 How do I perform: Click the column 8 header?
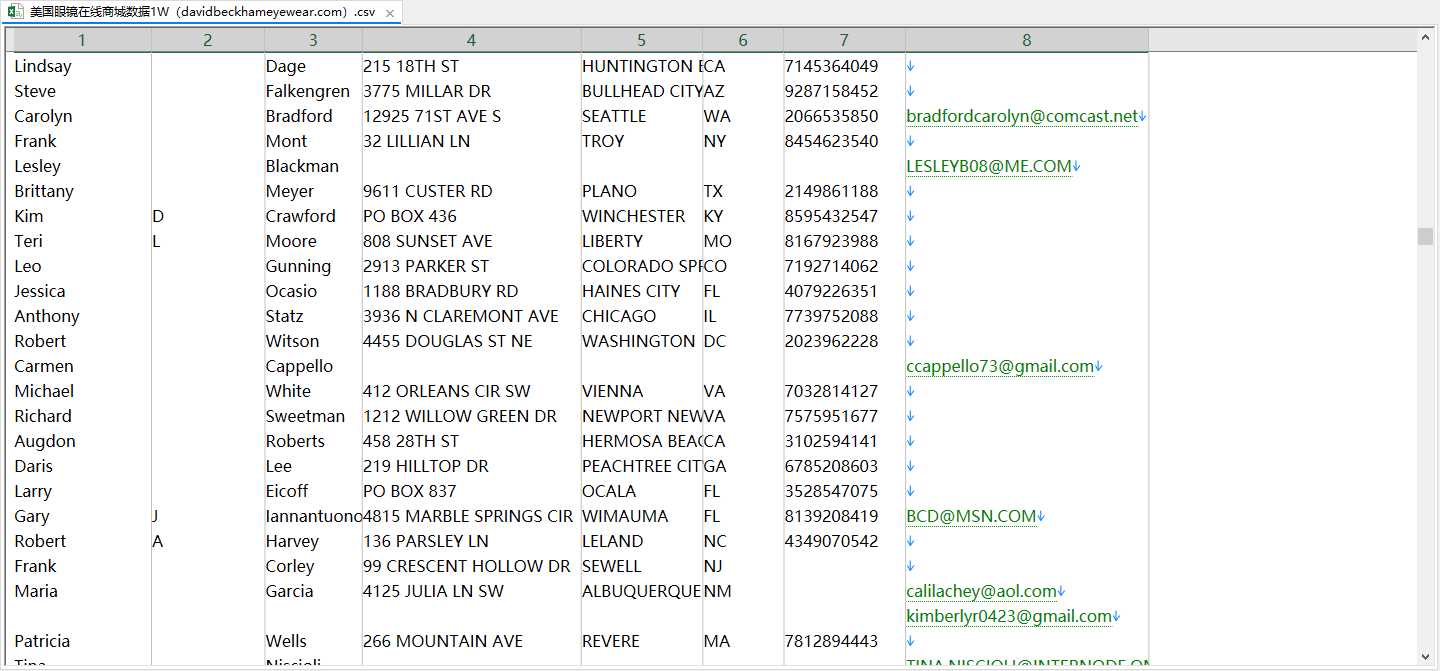tap(1026, 40)
